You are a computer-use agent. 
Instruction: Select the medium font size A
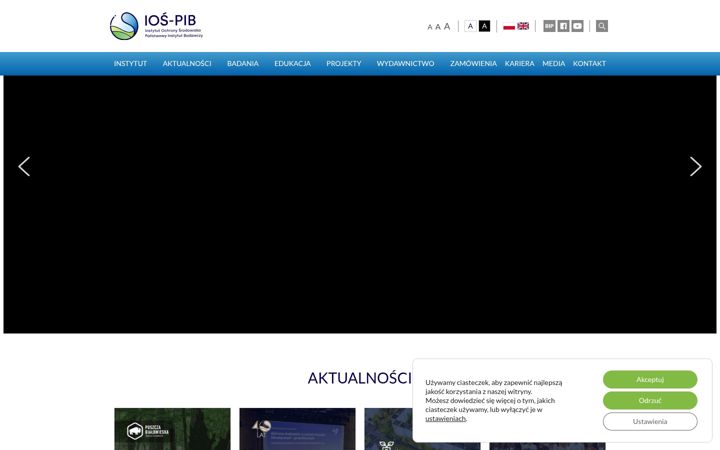[438, 27]
